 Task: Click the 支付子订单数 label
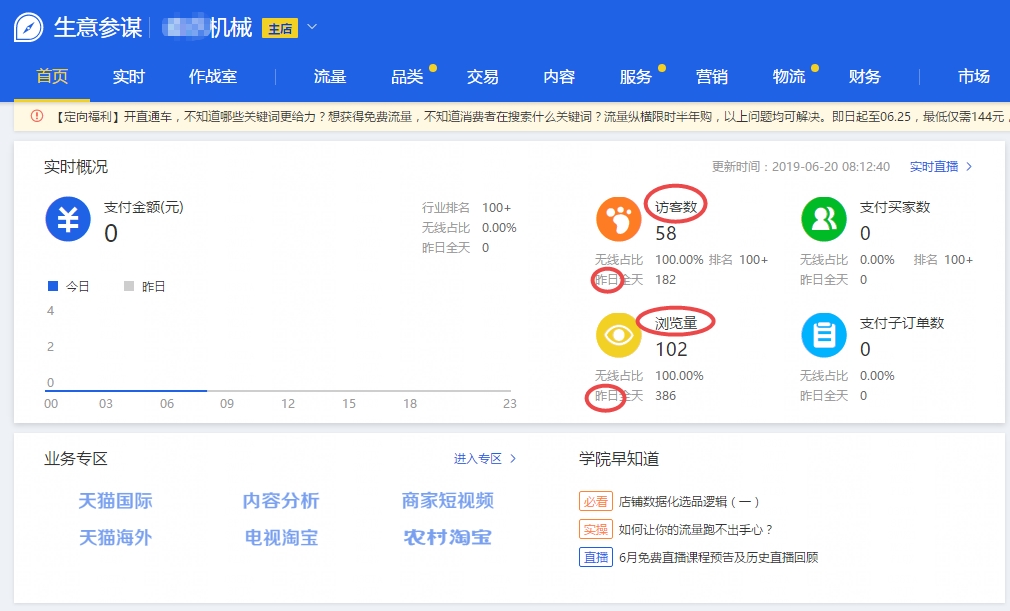pyautogui.click(x=902, y=323)
